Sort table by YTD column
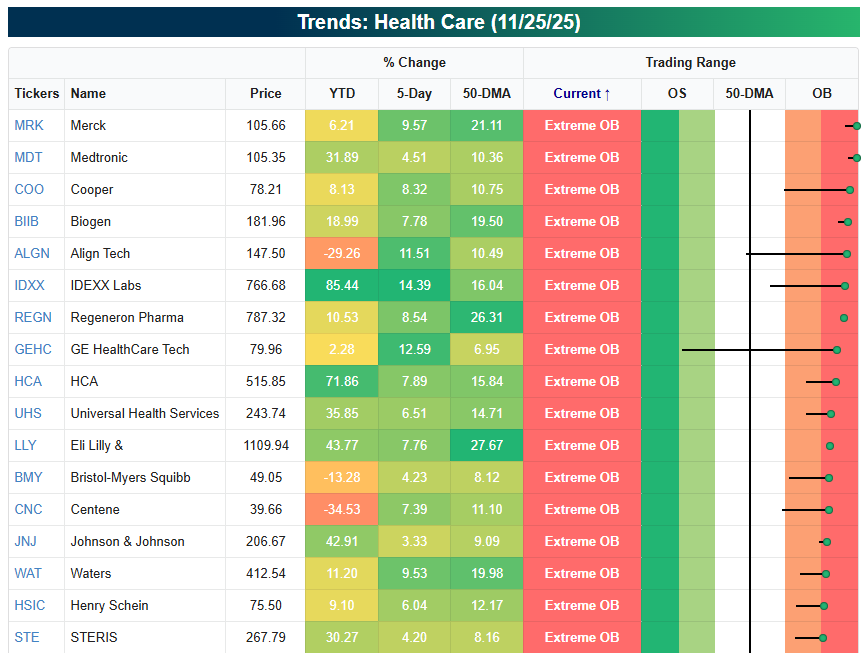 click(x=342, y=93)
